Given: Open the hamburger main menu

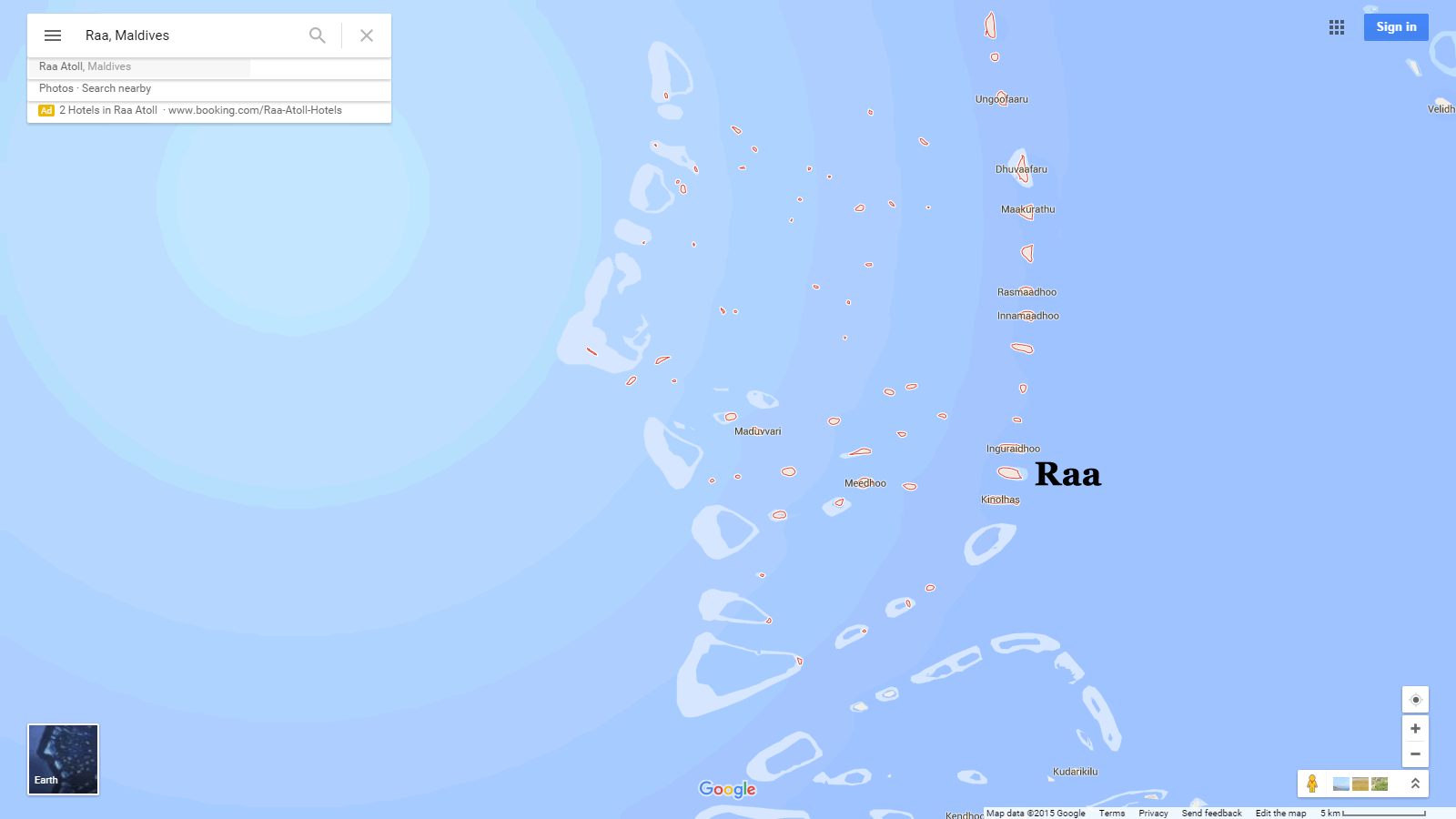Looking at the screenshot, I should 53,35.
